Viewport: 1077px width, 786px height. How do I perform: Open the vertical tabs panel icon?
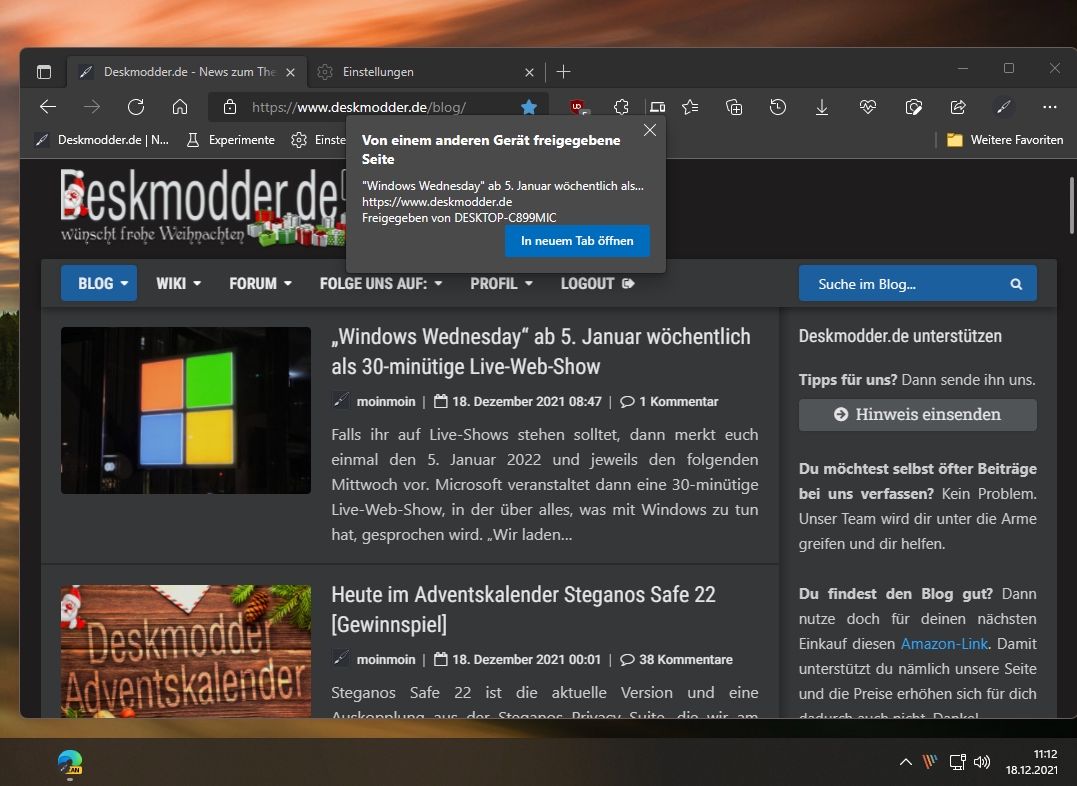[x=44, y=71]
